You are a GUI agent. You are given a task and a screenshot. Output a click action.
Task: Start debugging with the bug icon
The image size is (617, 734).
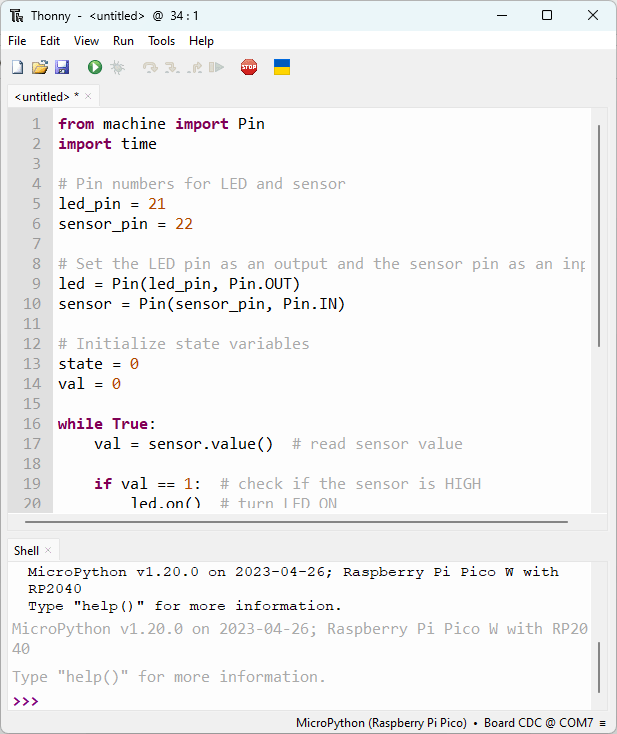pyautogui.click(x=118, y=67)
